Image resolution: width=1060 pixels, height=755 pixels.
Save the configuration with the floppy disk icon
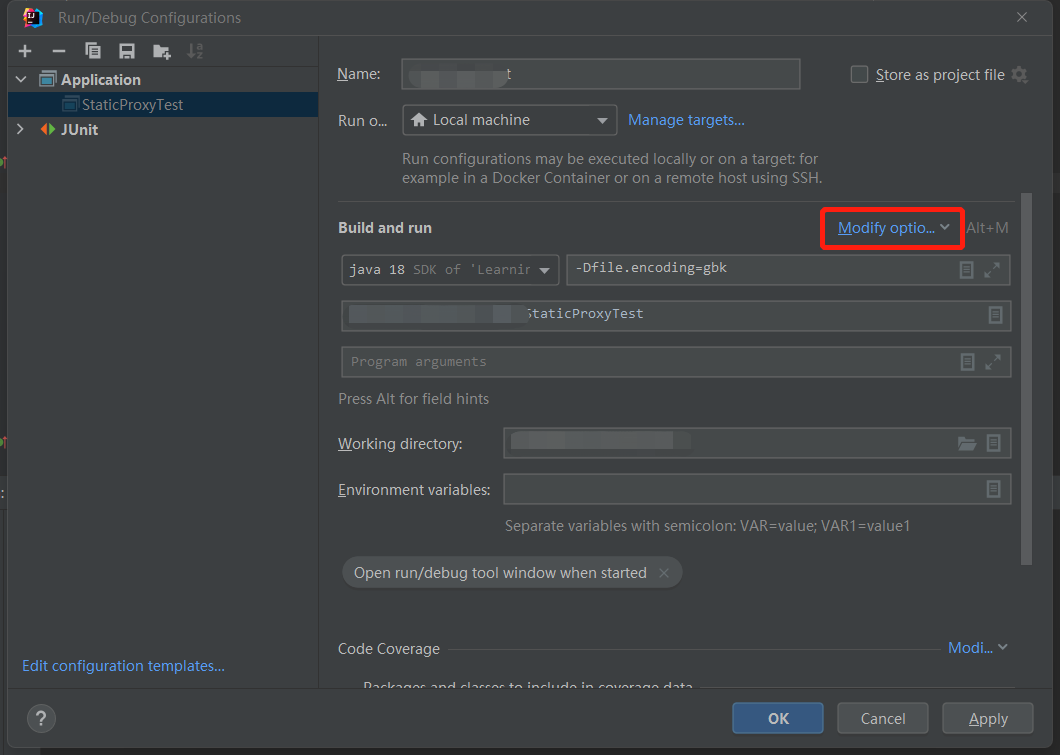coord(127,51)
